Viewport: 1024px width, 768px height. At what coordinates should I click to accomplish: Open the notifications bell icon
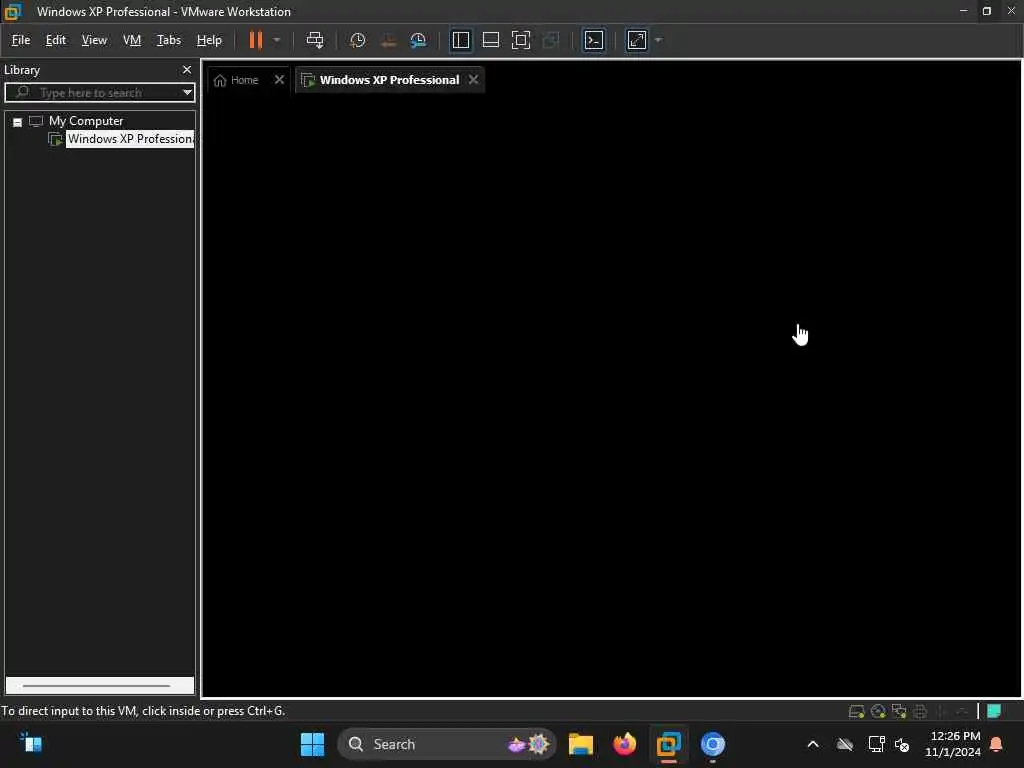click(997, 744)
